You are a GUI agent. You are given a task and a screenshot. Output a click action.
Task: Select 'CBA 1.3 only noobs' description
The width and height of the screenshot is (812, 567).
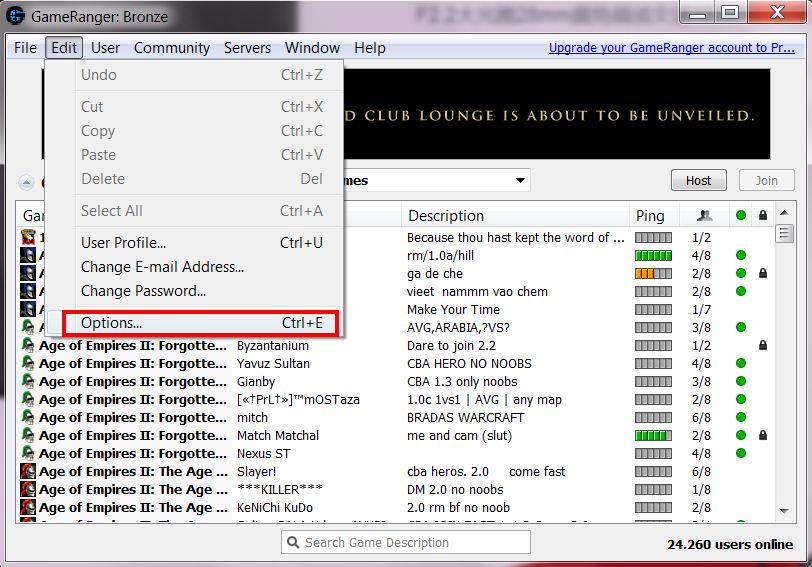pos(462,382)
